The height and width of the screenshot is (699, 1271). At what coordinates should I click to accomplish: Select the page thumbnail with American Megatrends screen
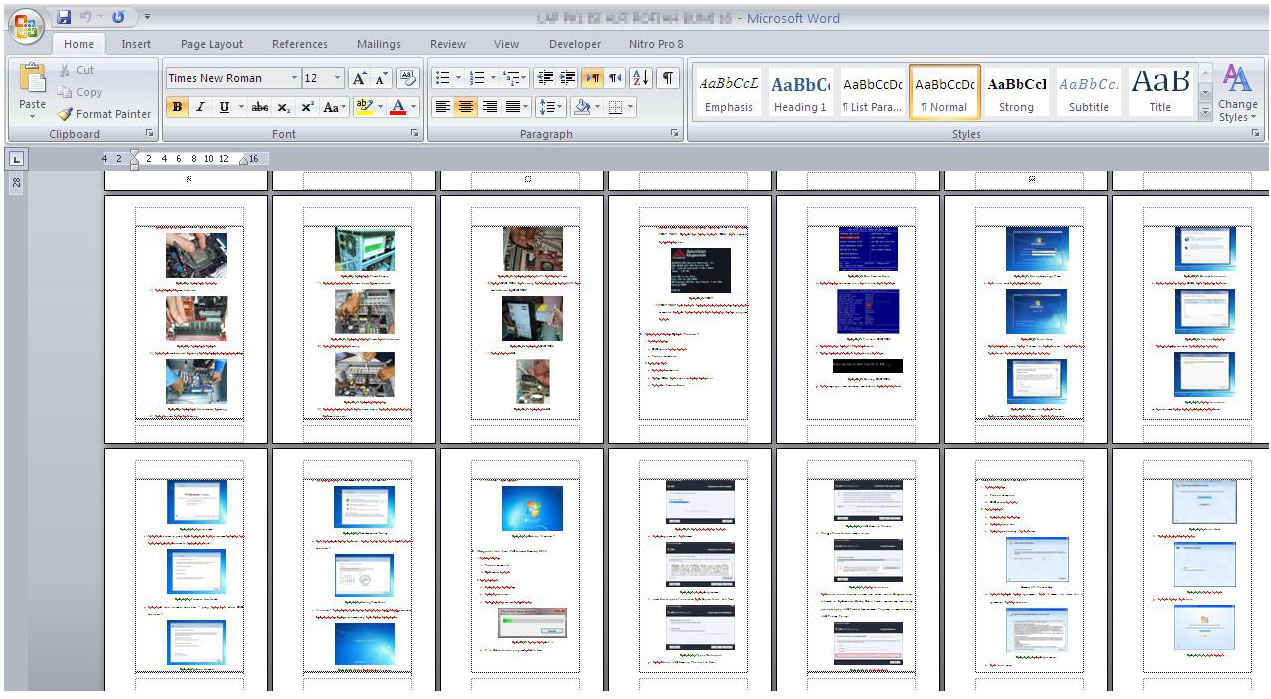(x=692, y=319)
